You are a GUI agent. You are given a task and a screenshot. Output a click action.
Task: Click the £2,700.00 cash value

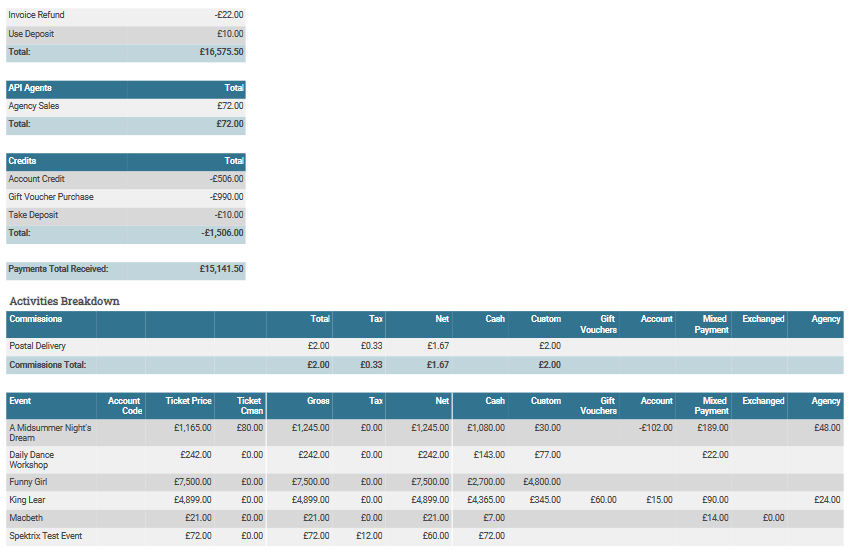486,482
